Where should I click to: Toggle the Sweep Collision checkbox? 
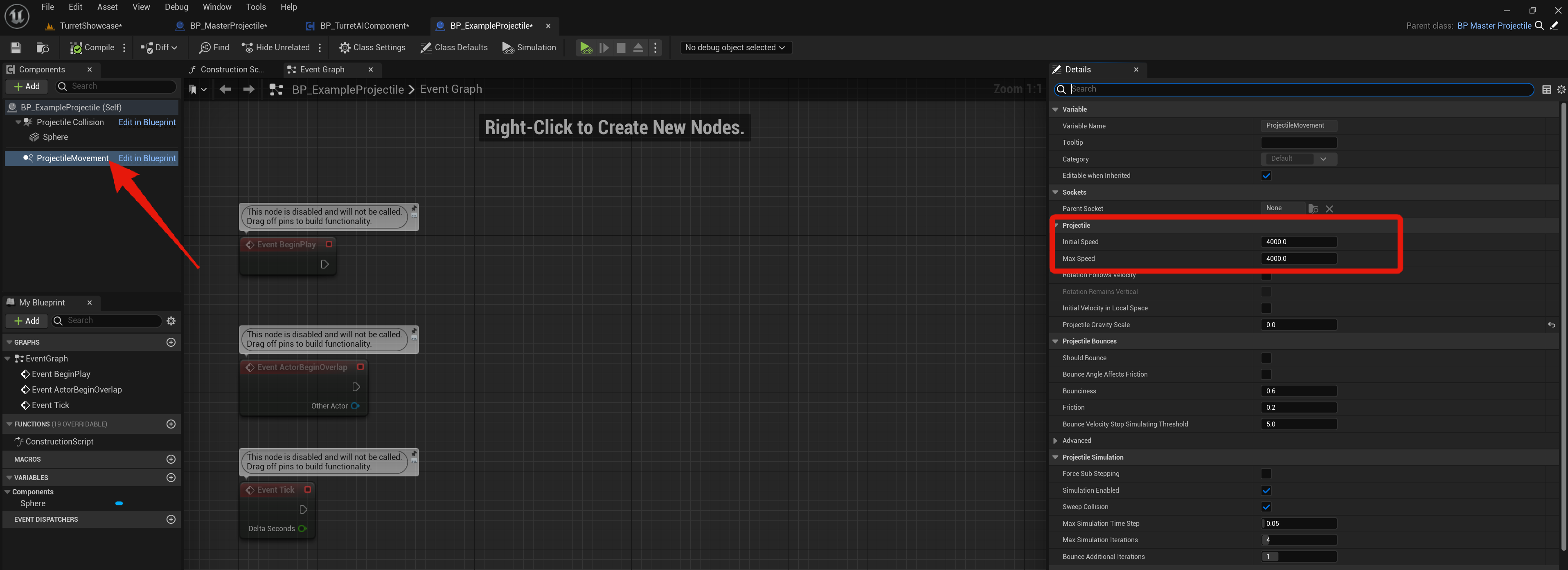pos(1266,507)
